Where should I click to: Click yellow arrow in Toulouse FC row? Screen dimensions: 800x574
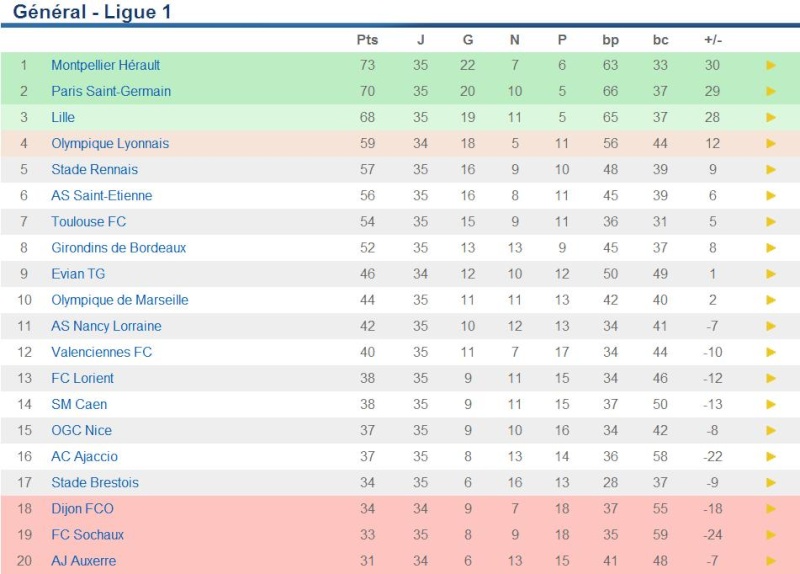771,221
